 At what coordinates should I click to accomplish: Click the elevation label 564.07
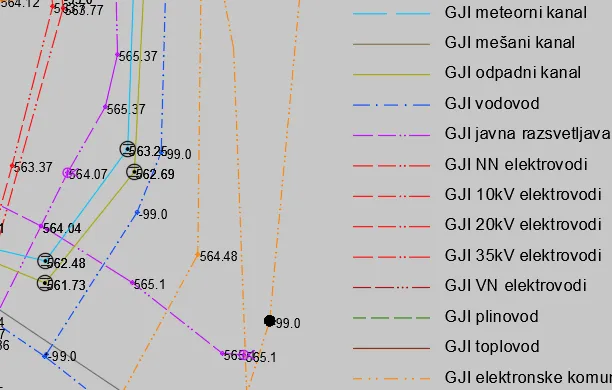point(88,175)
